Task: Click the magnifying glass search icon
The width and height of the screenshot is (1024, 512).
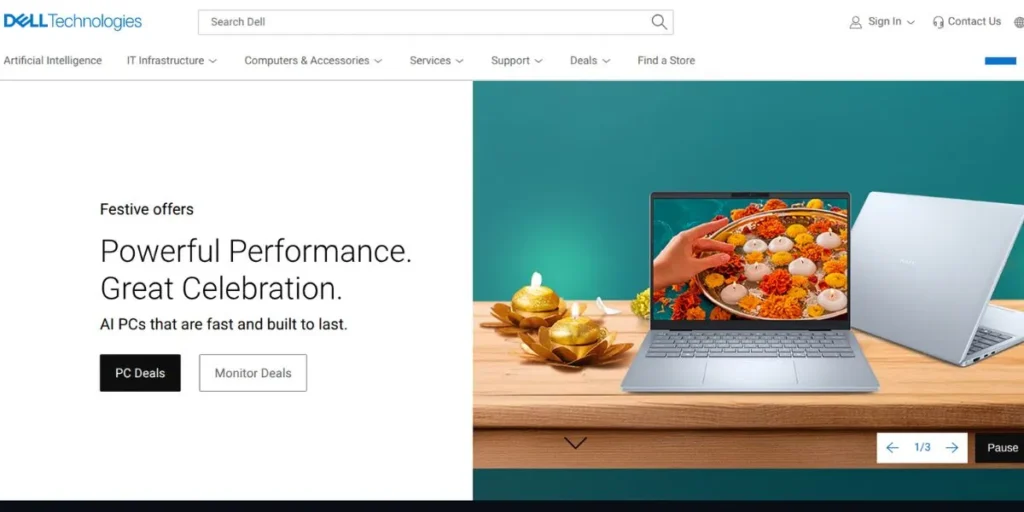Action: coord(659,22)
